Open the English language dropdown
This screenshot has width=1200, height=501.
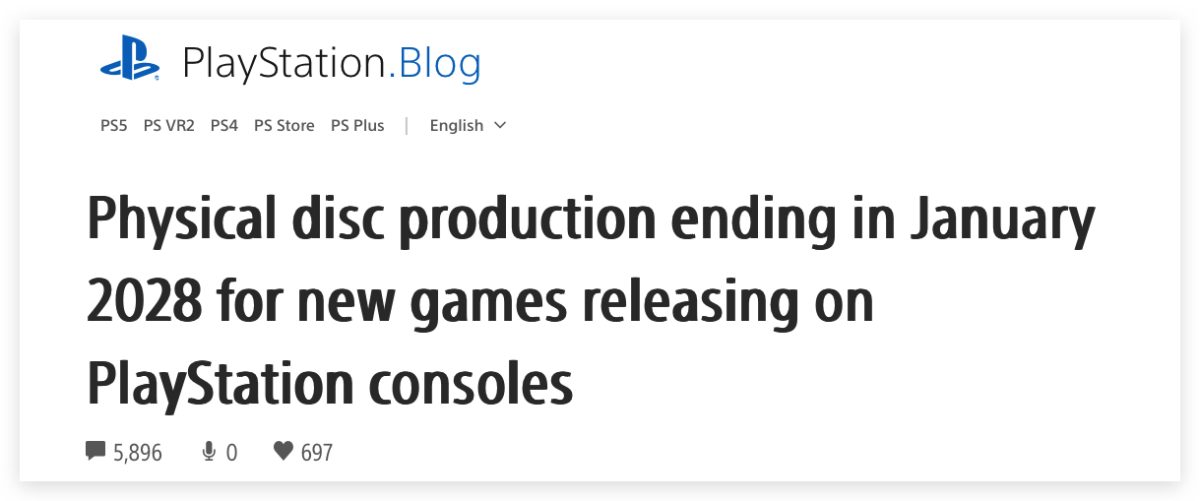468,126
